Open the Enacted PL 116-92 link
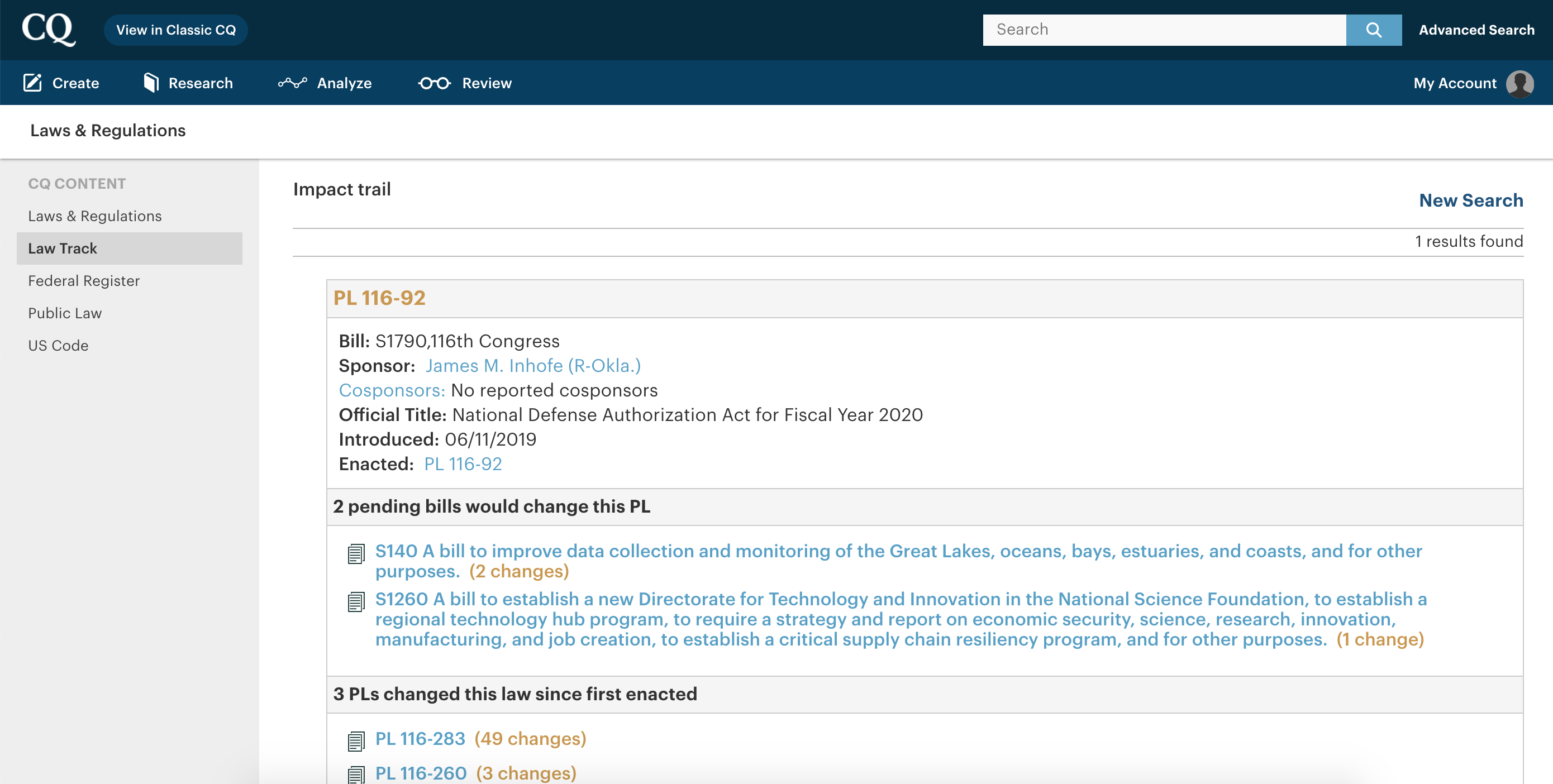The height and width of the screenshot is (784, 1553). click(463, 464)
